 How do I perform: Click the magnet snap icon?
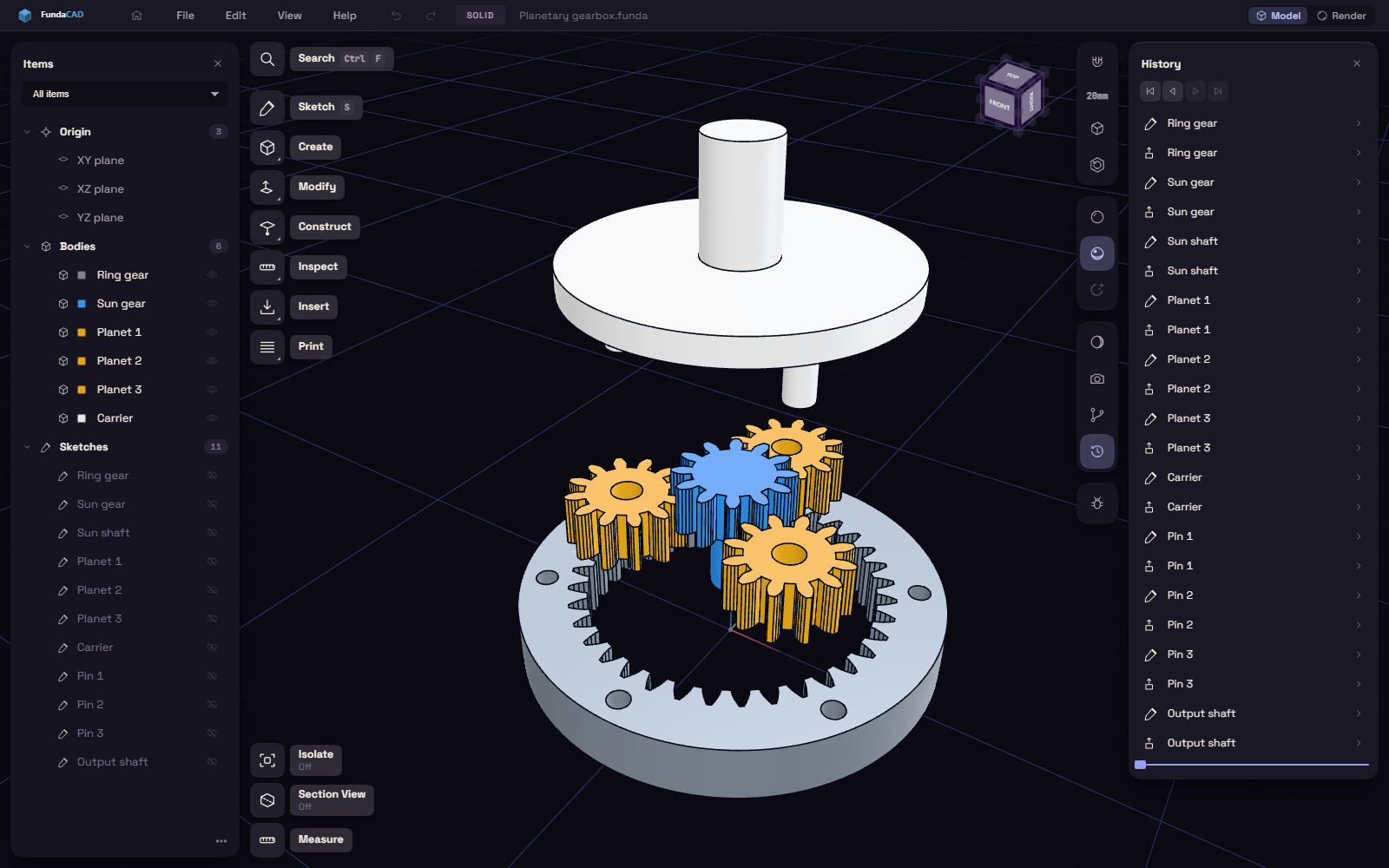[1097, 62]
